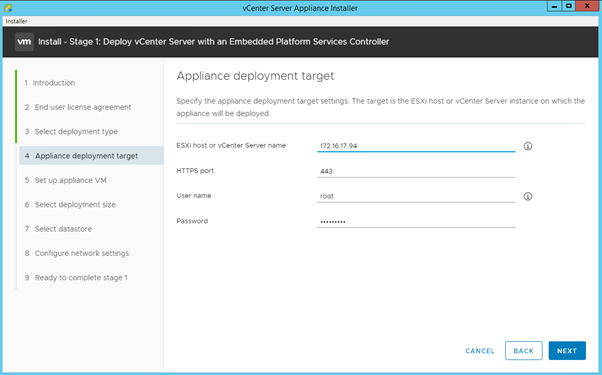Click the 'User name' label
The width and height of the screenshot is (602, 375).
pyautogui.click(x=194, y=196)
